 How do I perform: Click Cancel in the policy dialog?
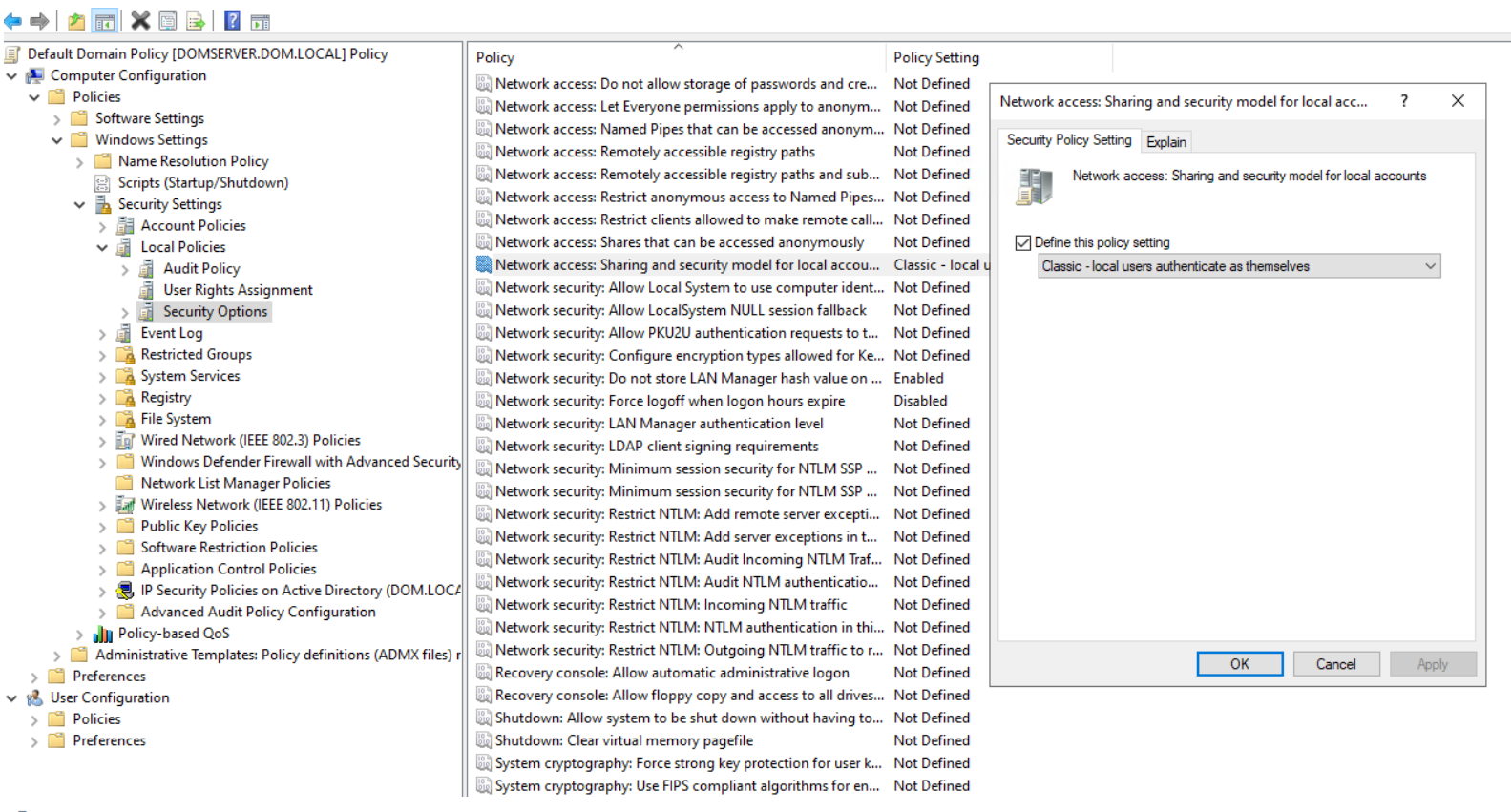coord(1335,664)
